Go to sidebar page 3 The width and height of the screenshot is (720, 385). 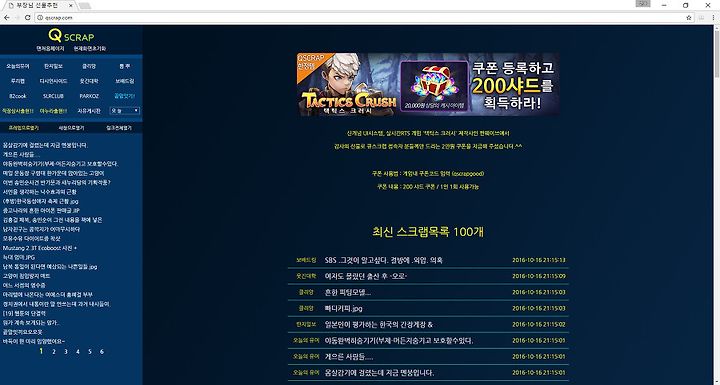point(66,352)
